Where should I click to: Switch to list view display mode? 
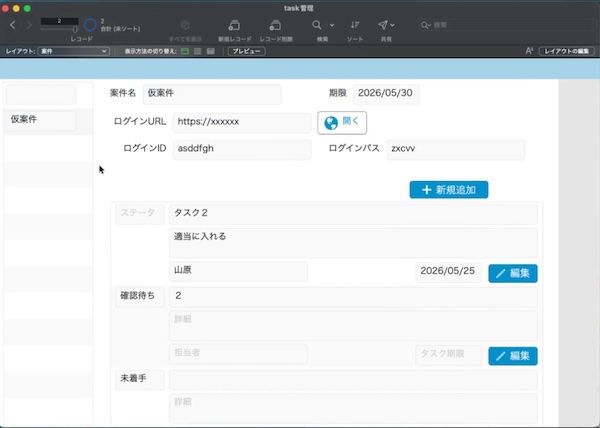pos(197,51)
